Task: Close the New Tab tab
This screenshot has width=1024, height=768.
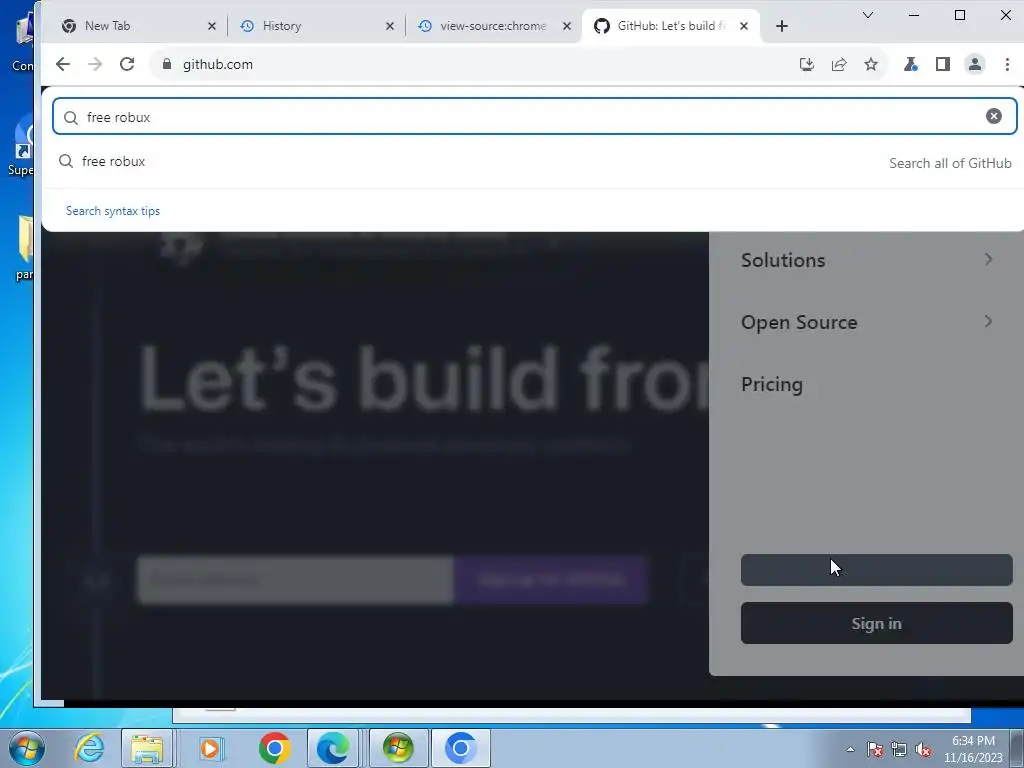Action: coord(212,26)
